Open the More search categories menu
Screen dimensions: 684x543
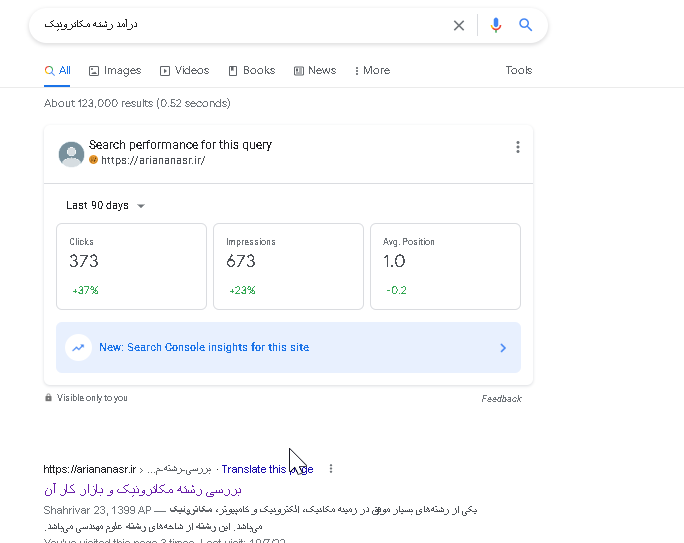372,71
